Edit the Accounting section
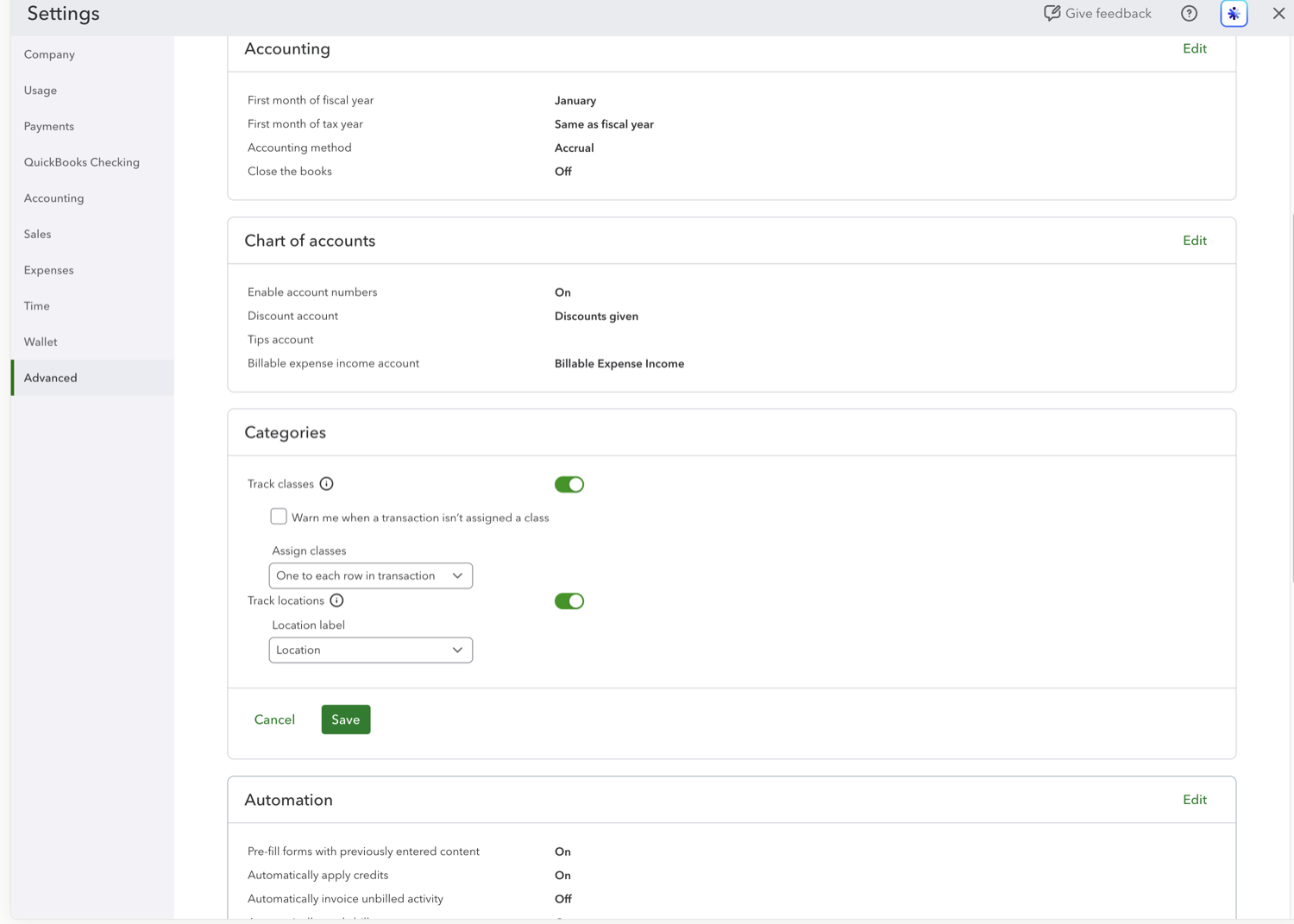The height and width of the screenshot is (924, 1294). [1195, 48]
